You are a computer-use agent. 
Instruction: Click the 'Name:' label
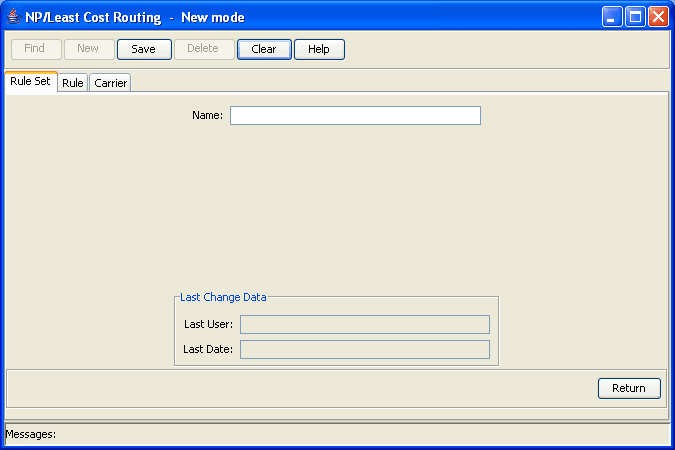[x=207, y=115]
